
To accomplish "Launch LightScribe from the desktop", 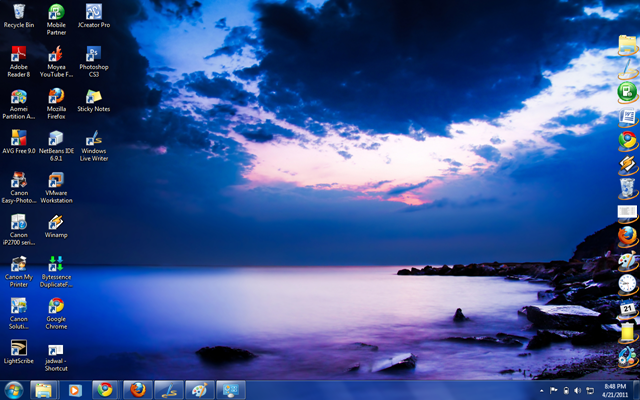I will tap(19, 352).
